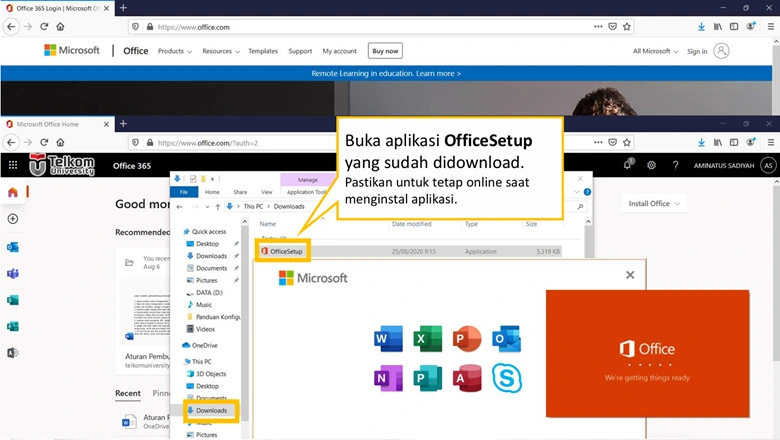
Task: Open page actions ellipsis in top browser address bar
Action: [598, 27]
